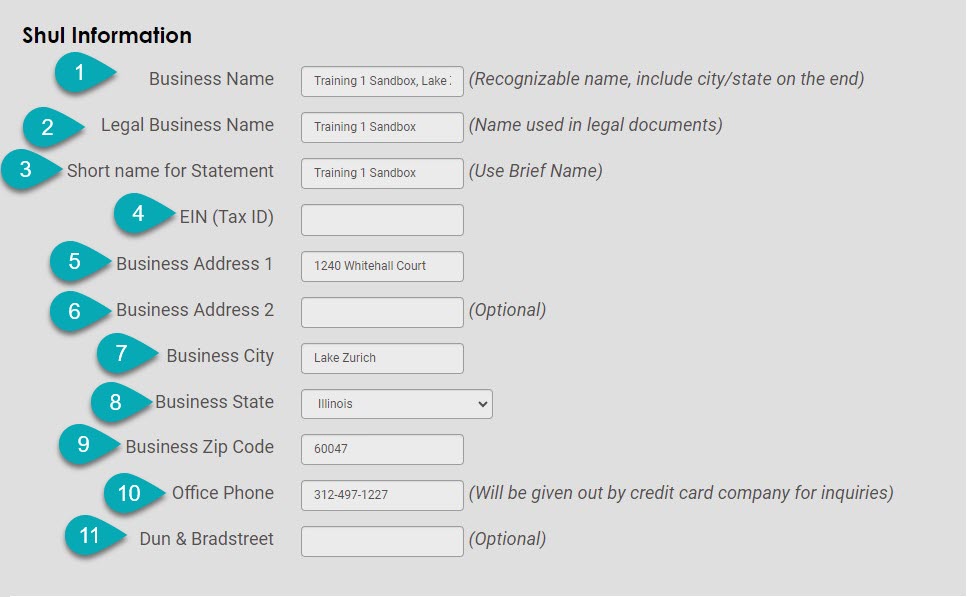Screen dimensions: 967x597
Task: Select the number 7 marker beside Business City
Action: coord(123,353)
